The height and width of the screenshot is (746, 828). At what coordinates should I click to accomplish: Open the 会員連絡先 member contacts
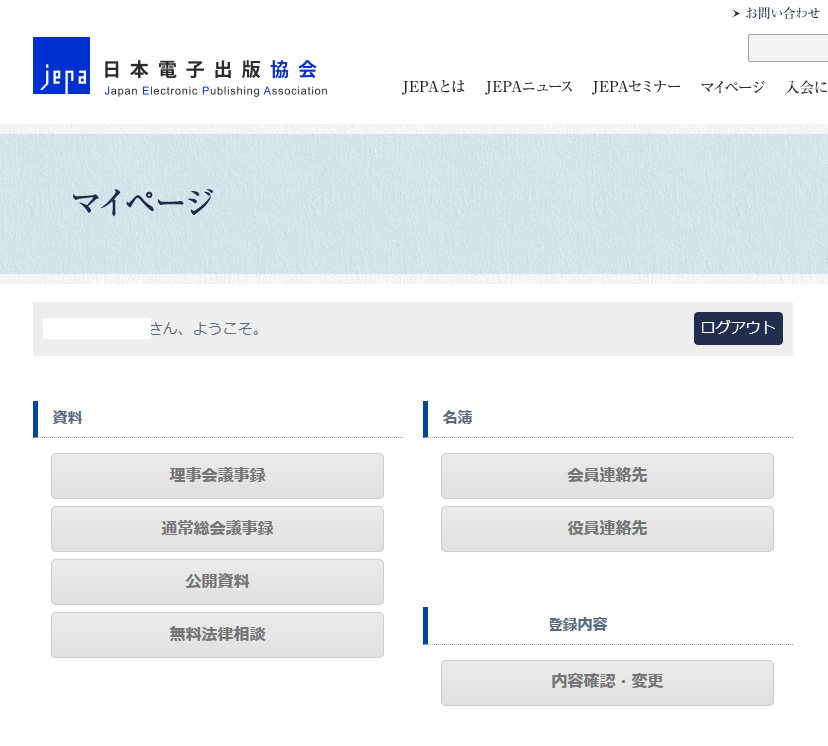pyautogui.click(x=607, y=476)
